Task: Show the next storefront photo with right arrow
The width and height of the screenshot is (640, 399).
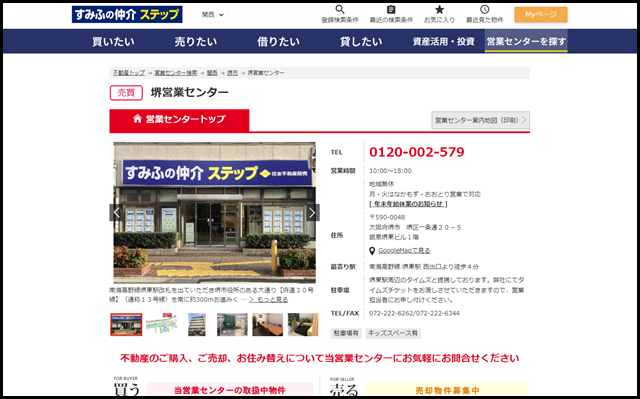Action: (x=313, y=213)
